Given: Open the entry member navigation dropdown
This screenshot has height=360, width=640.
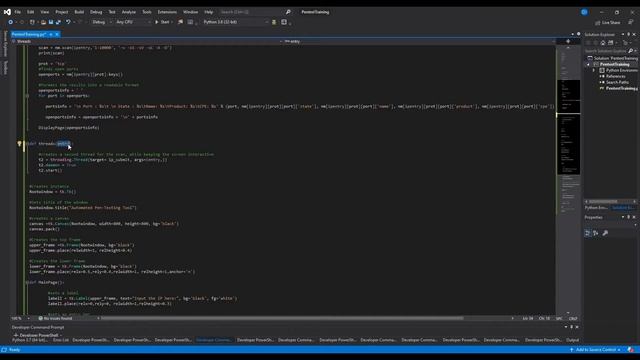Looking at the screenshot, I should (x=420, y=41).
